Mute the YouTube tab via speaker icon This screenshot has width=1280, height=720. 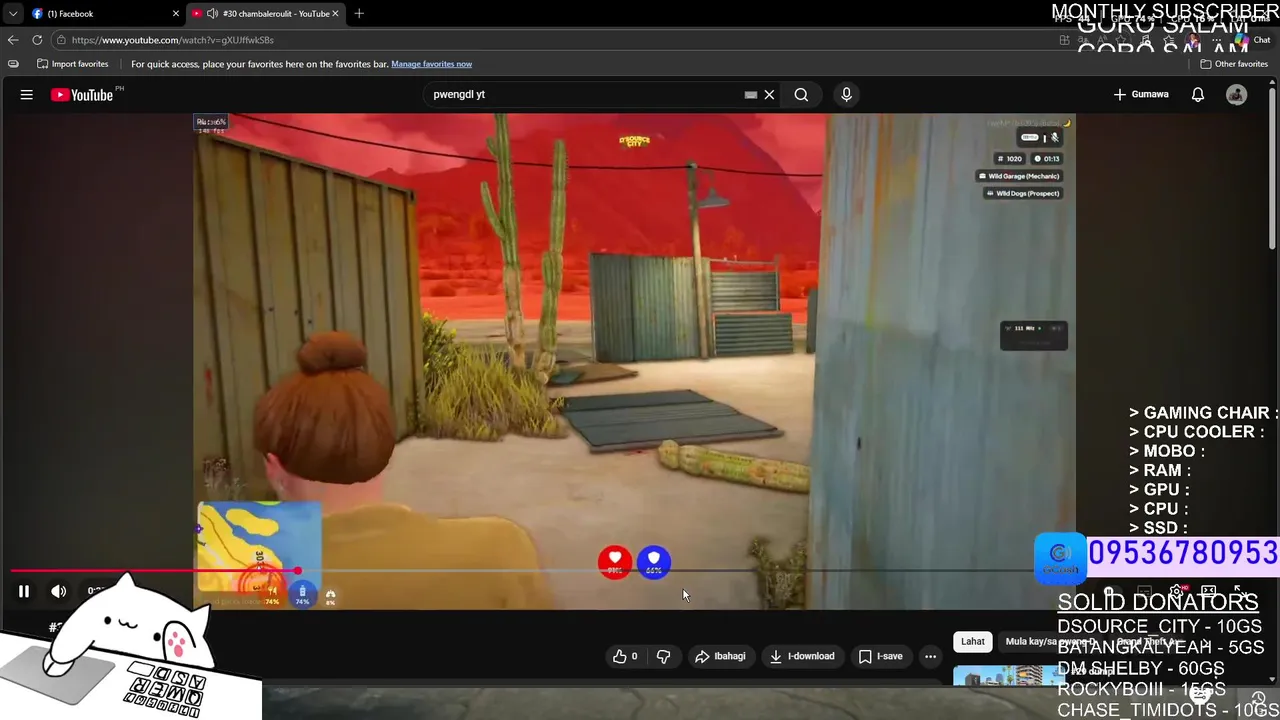click(x=212, y=14)
